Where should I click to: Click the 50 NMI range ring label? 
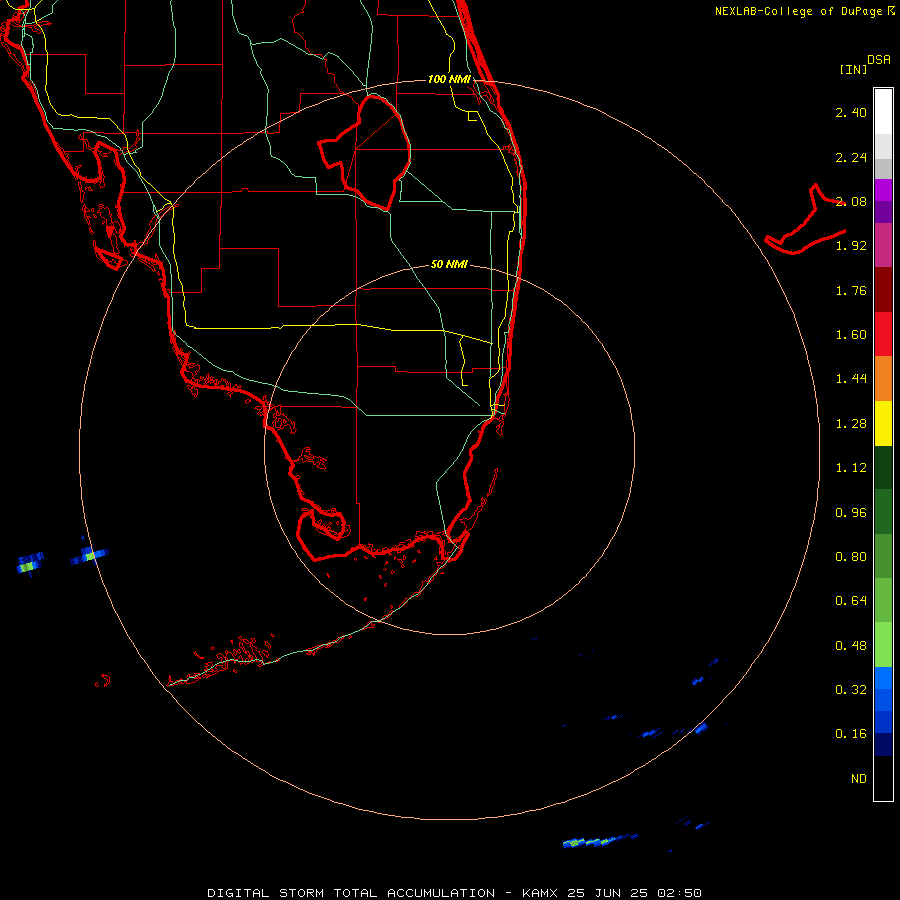pyautogui.click(x=449, y=264)
